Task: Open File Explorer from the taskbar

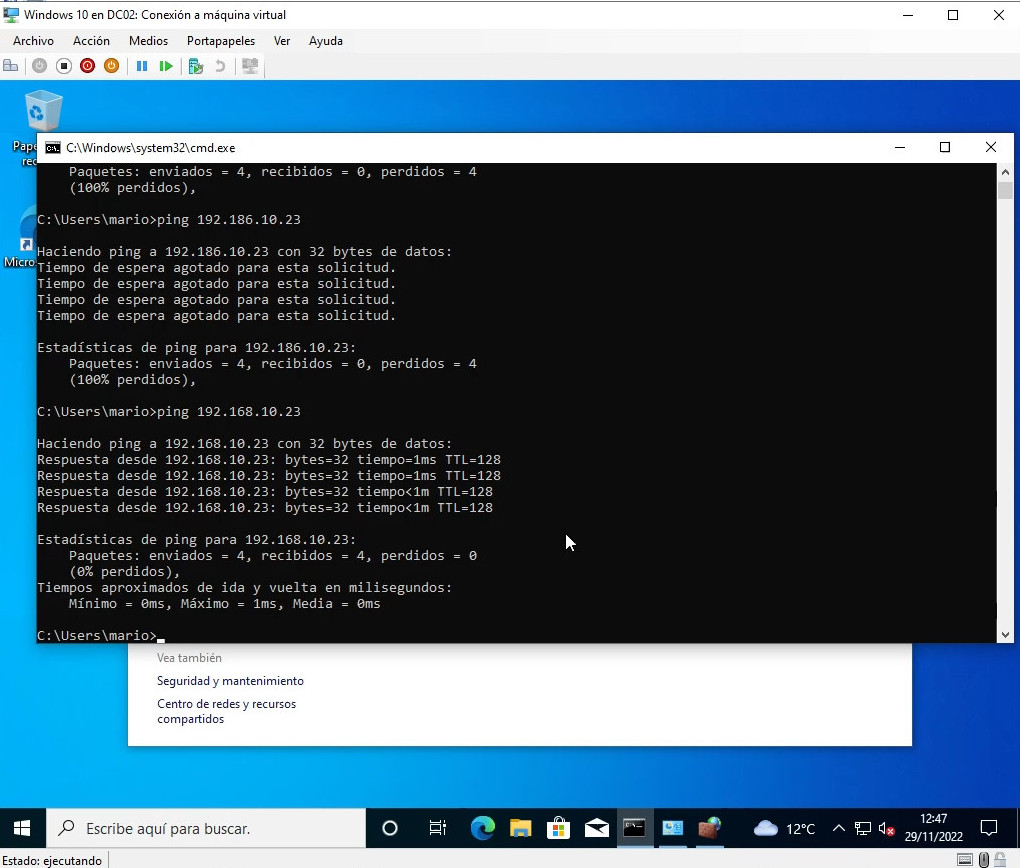Action: [x=520, y=828]
